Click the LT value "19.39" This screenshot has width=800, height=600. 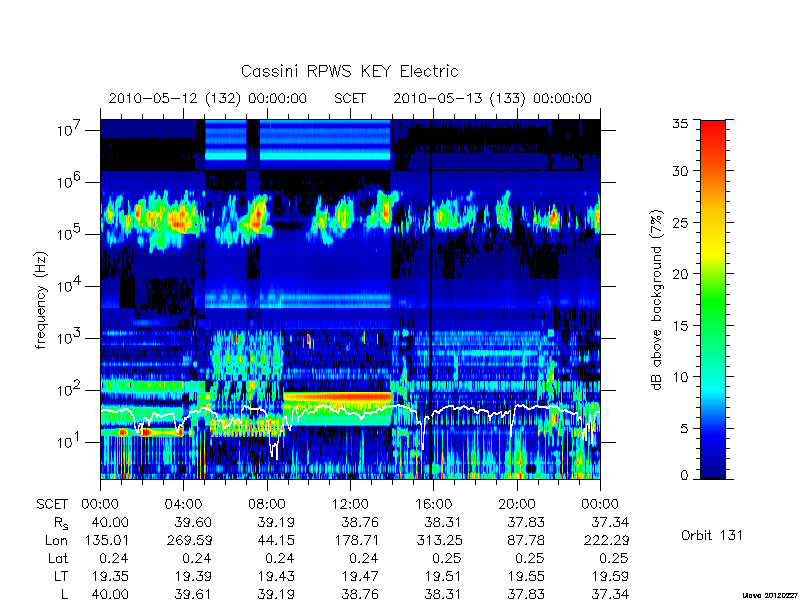tap(194, 576)
